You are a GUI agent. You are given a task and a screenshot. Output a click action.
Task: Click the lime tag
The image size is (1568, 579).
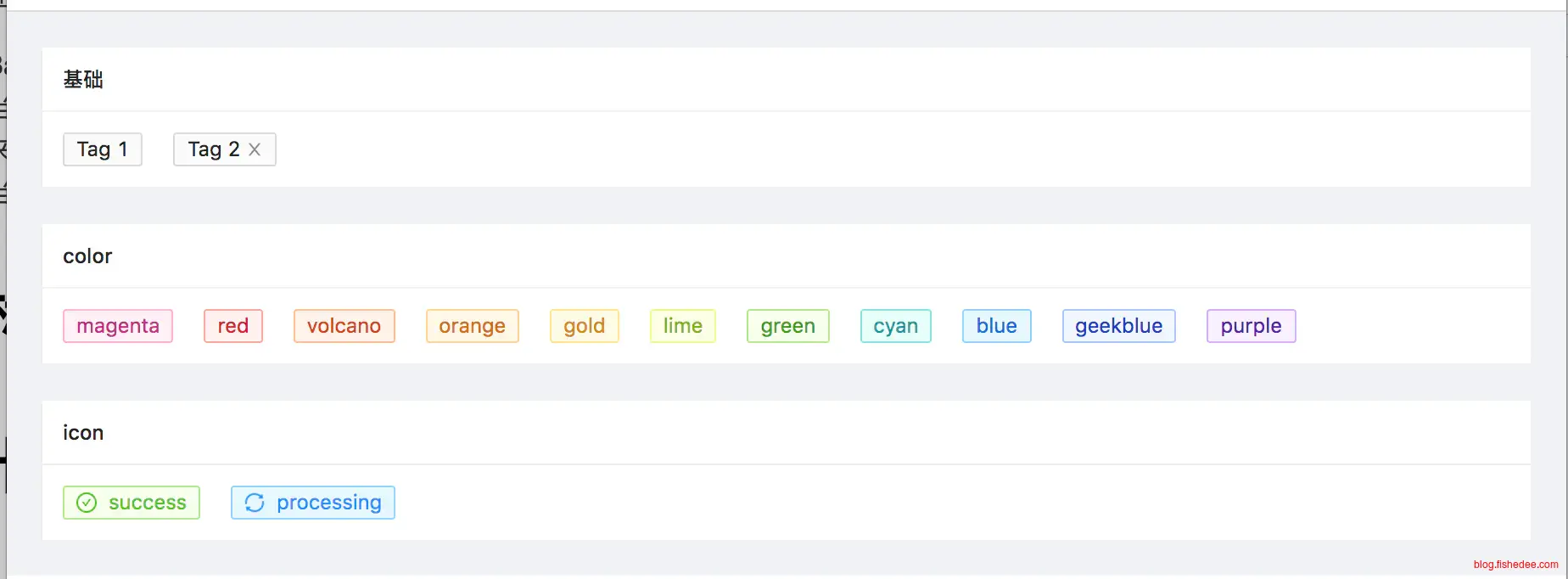(x=683, y=326)
